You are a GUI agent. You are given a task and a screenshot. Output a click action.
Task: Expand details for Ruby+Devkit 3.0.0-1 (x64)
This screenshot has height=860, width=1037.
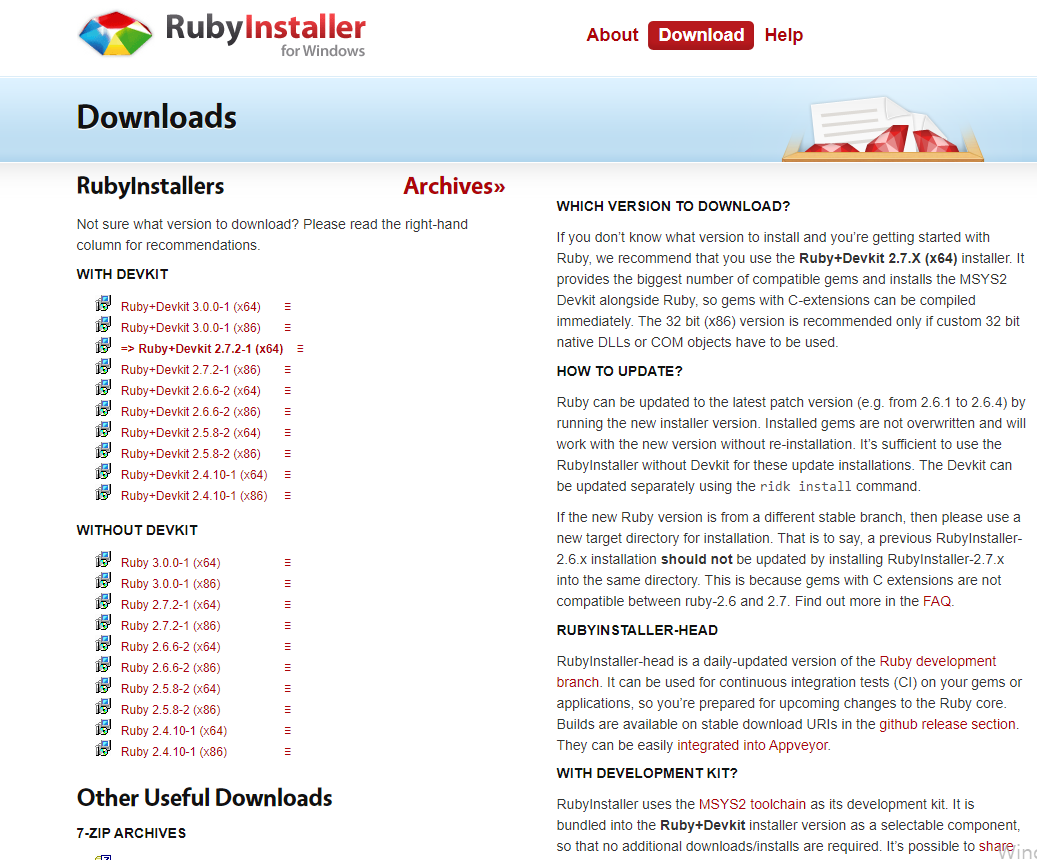pos(288,307)
